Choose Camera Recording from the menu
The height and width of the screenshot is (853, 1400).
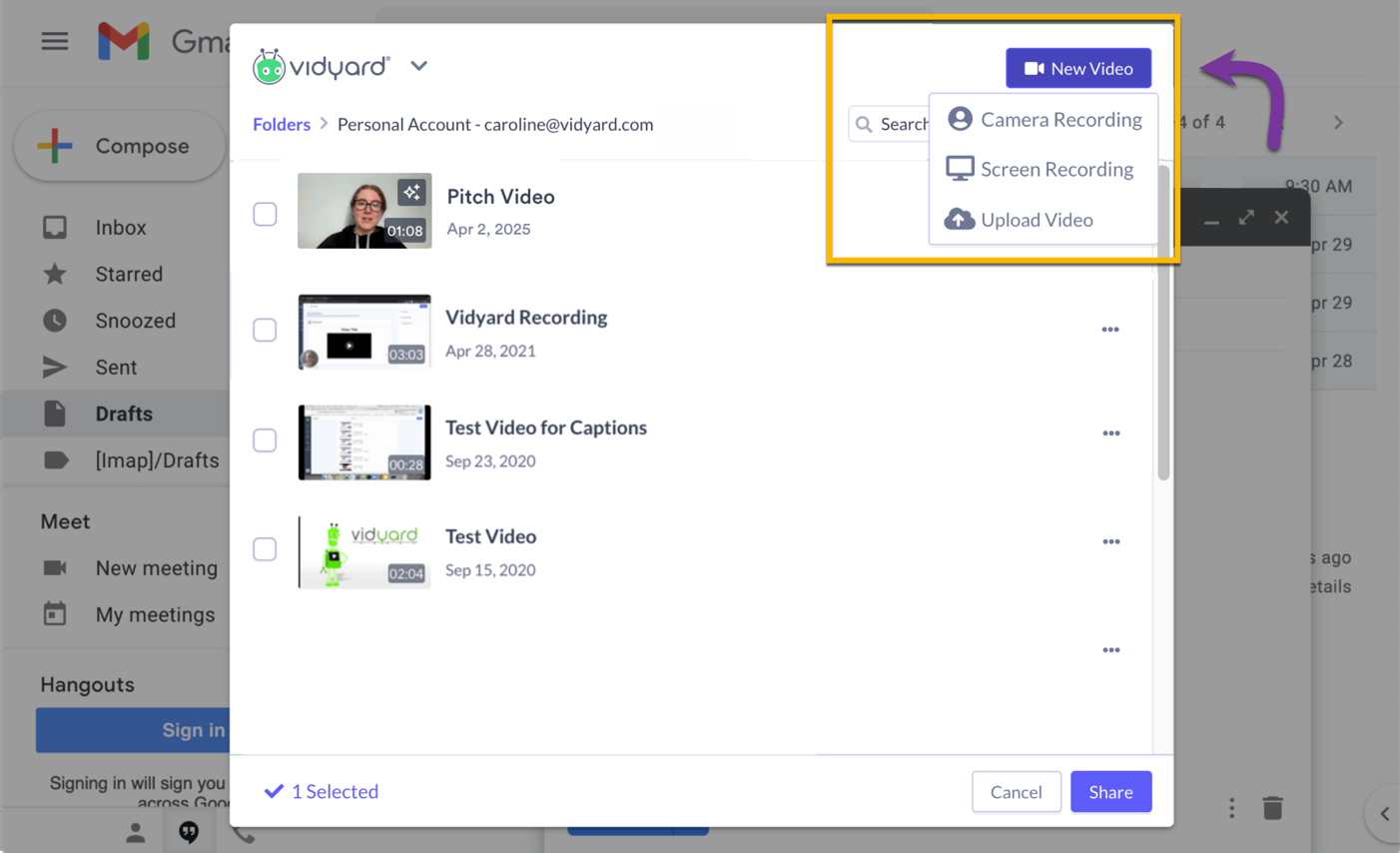pyautogui.click(x=1044, y=119)
